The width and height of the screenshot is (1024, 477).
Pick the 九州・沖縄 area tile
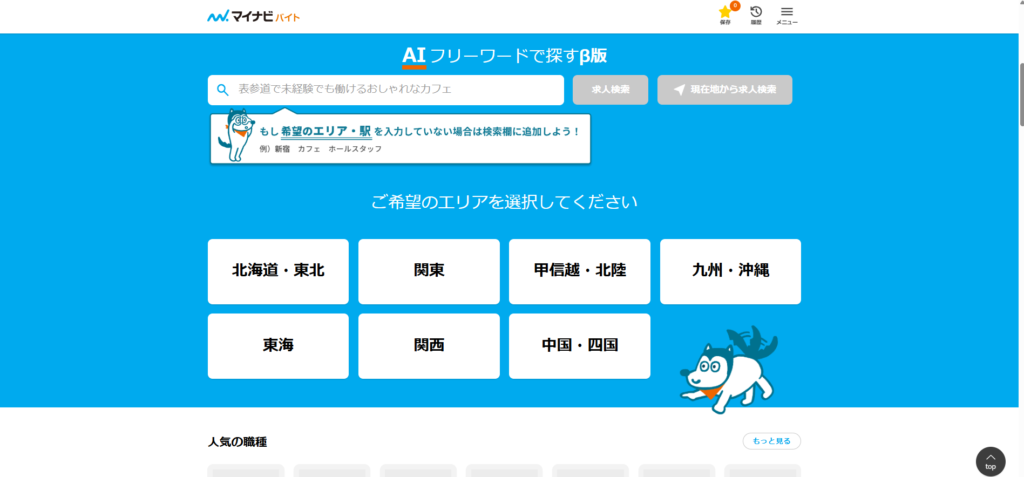point(730,271)
